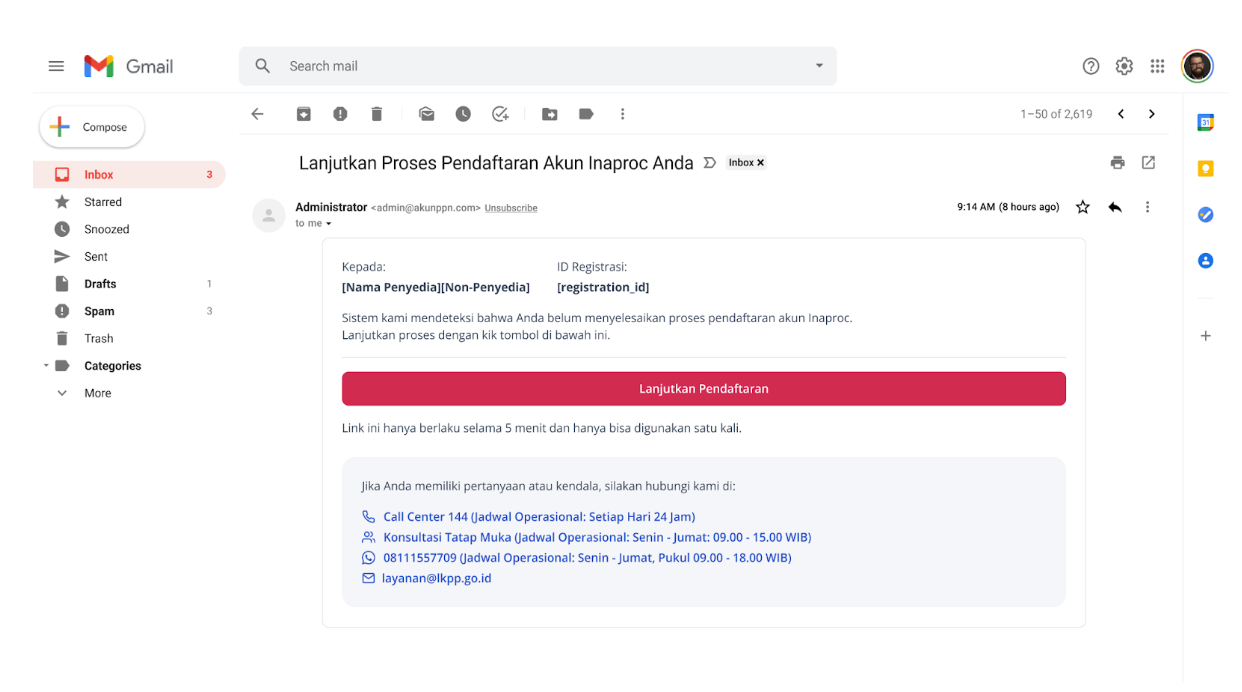Screen dimensions: 1242x692
Task: Report this email as spam
Action: 339,113
